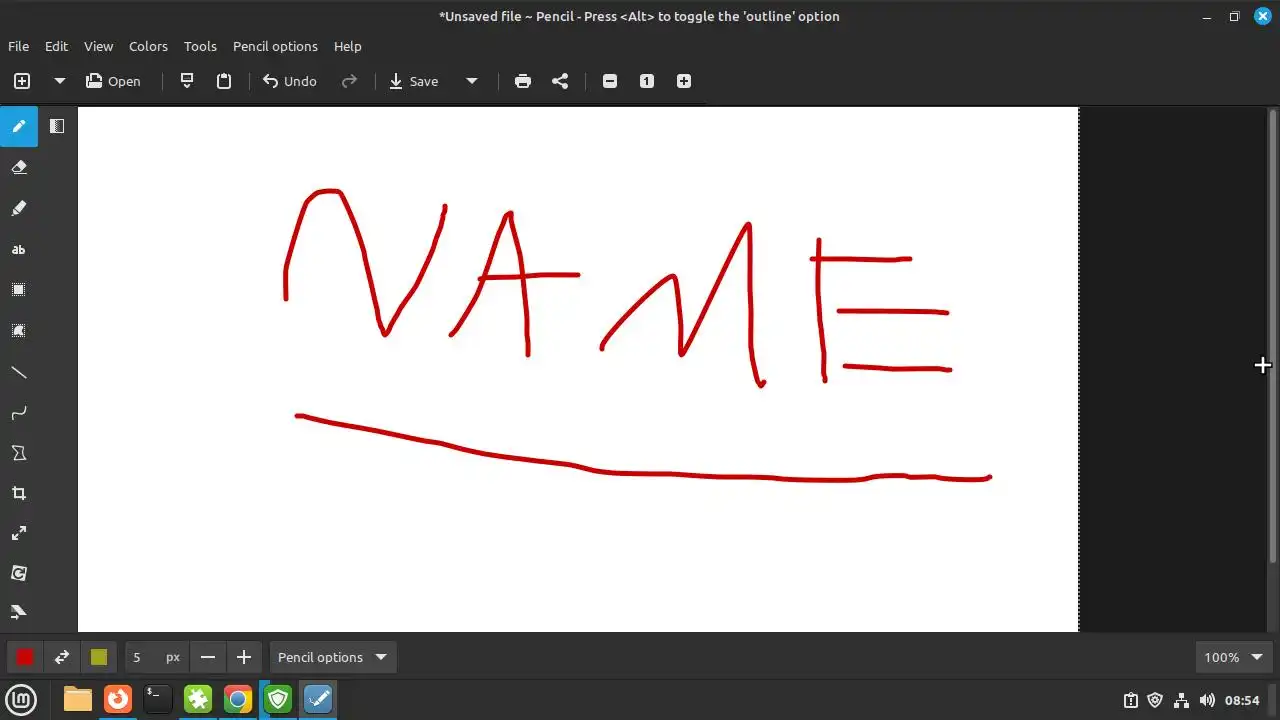Launch Firefox from the taskbar
The width and height of the screenshot is (1280, 720).
click(x=118, y=700)
